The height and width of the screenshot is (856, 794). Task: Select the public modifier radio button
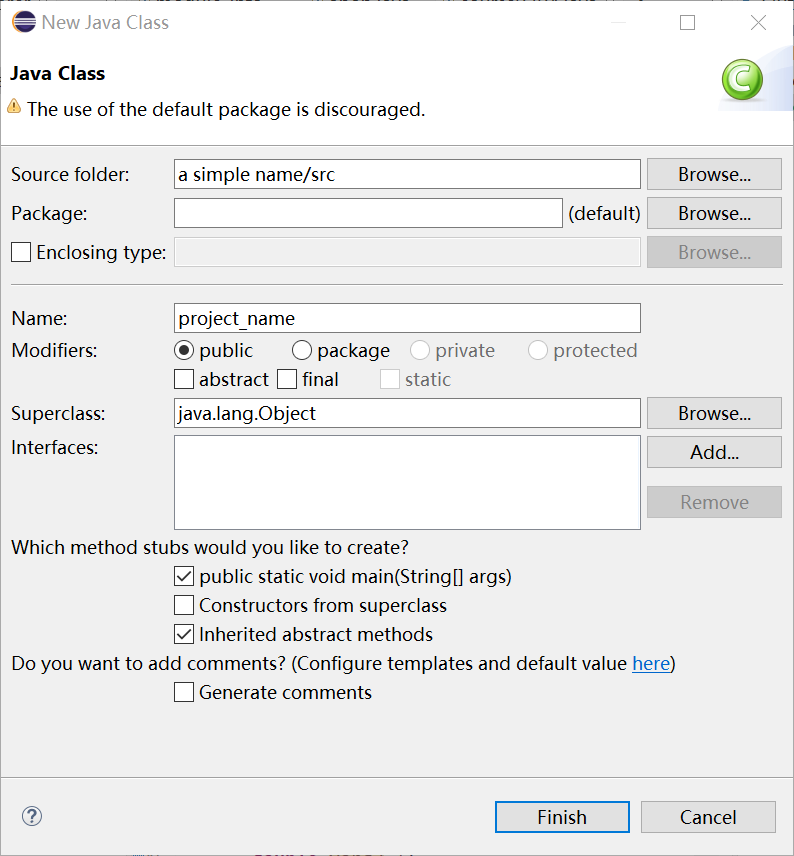[184, 350]
